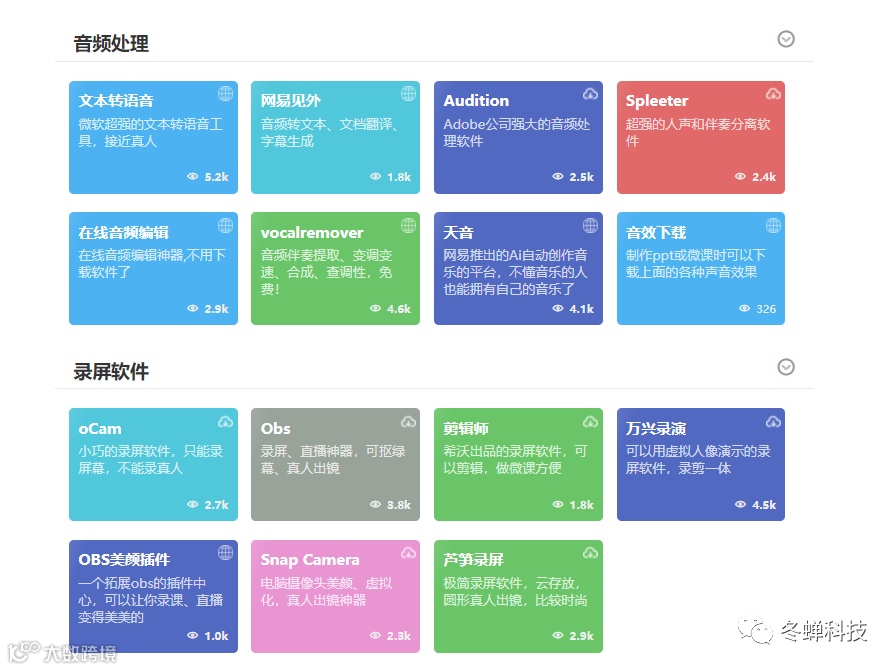Click globe icon on 在线音频编辑 card
This screenshot has width=896, height=670.
click(225, 225)
